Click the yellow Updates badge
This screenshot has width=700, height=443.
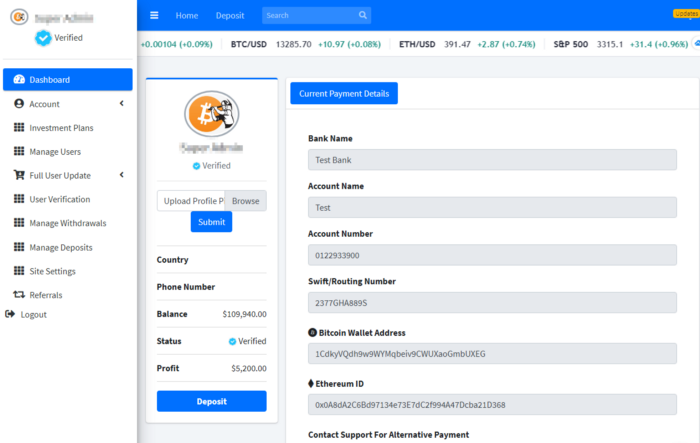(x=686, y=14)
